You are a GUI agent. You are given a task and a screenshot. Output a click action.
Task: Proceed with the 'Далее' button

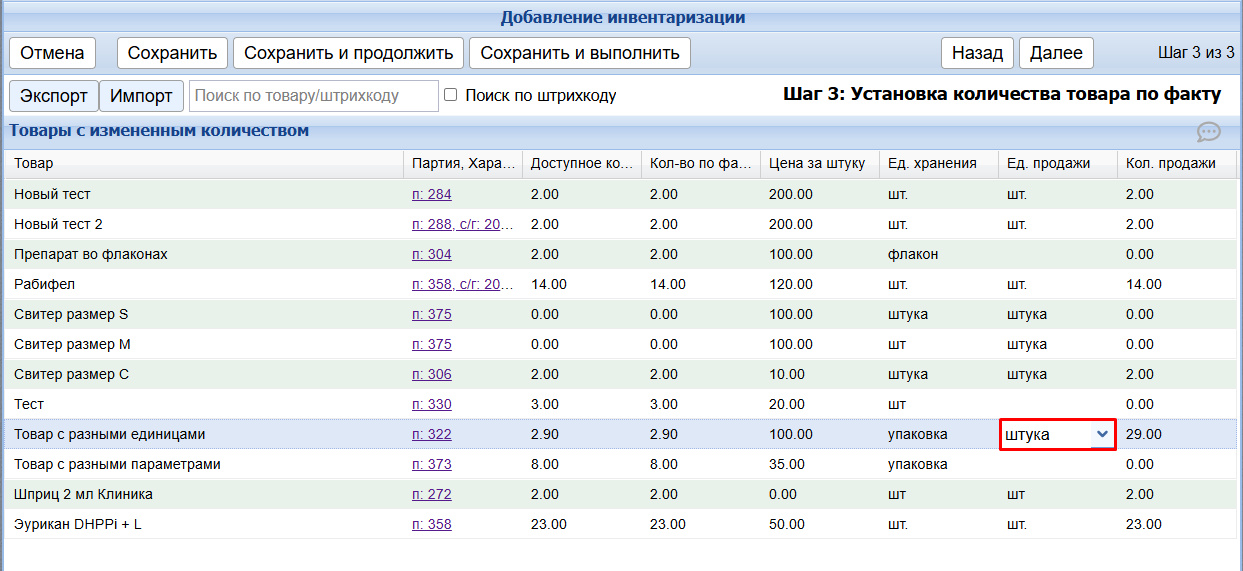point(1056,53)
